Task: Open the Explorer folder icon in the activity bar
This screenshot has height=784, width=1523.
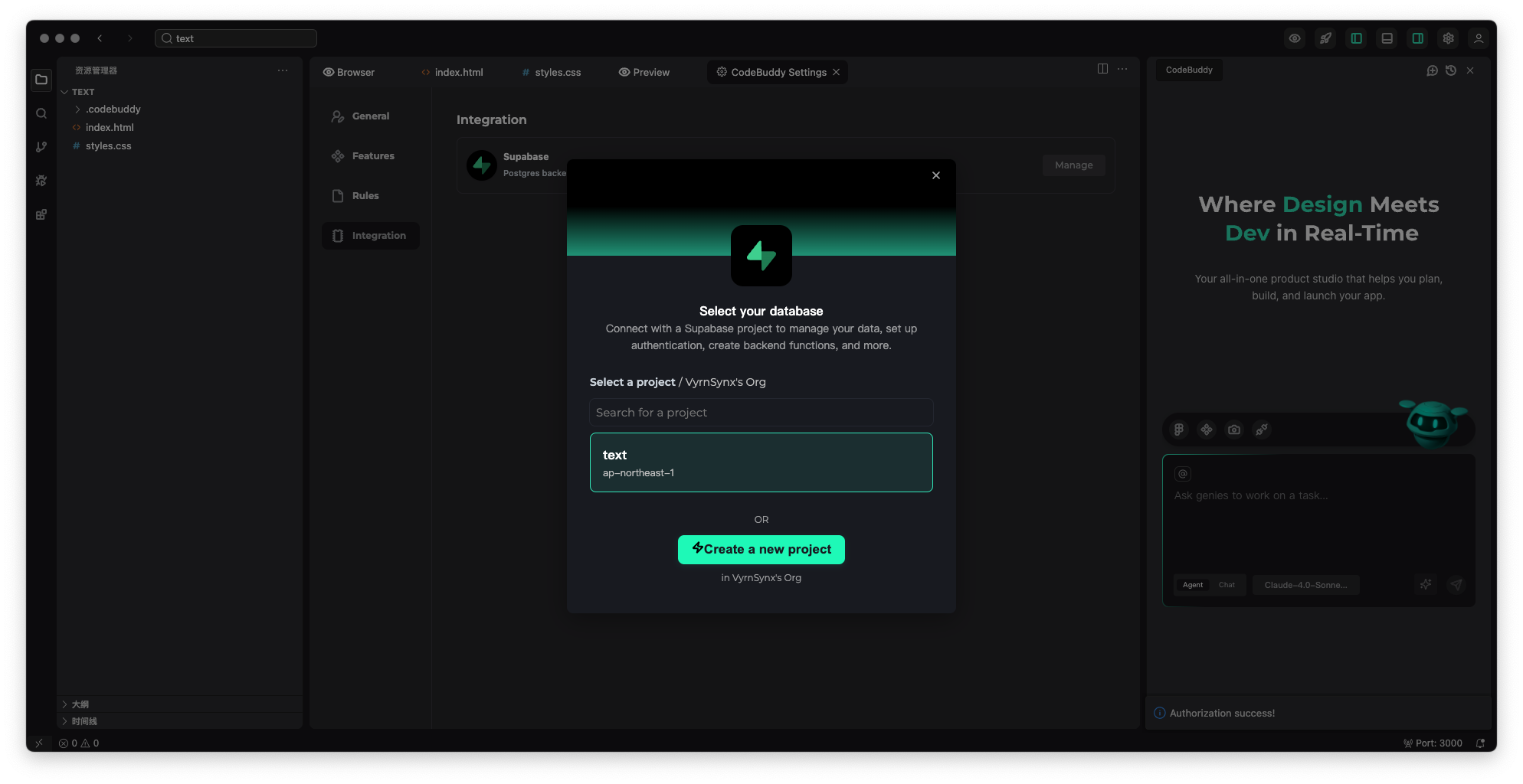Action: (41, 80)
